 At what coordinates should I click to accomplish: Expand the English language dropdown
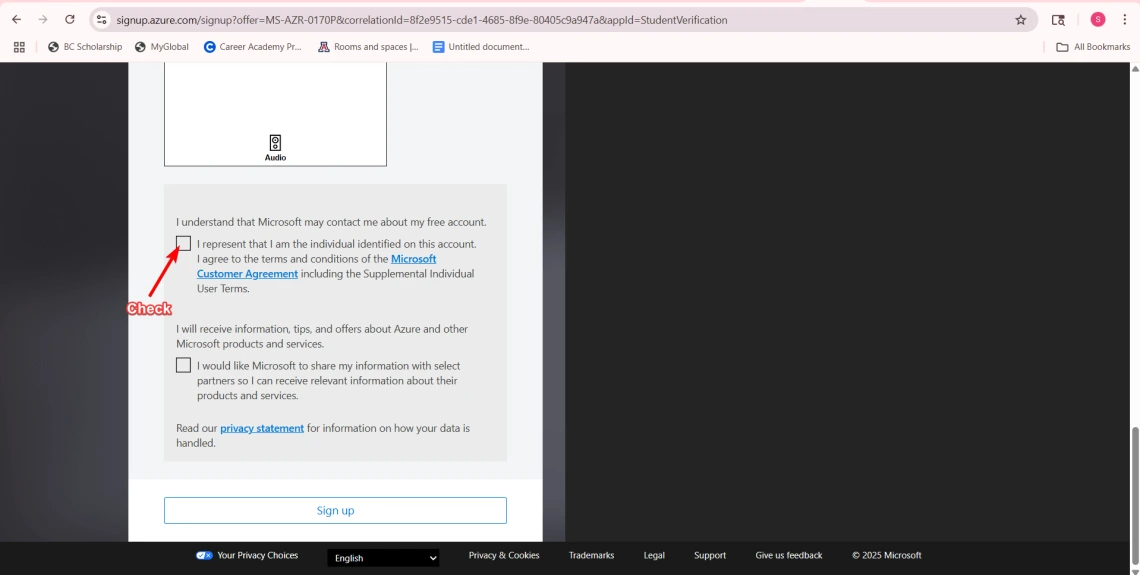click(x=383, y=558)
